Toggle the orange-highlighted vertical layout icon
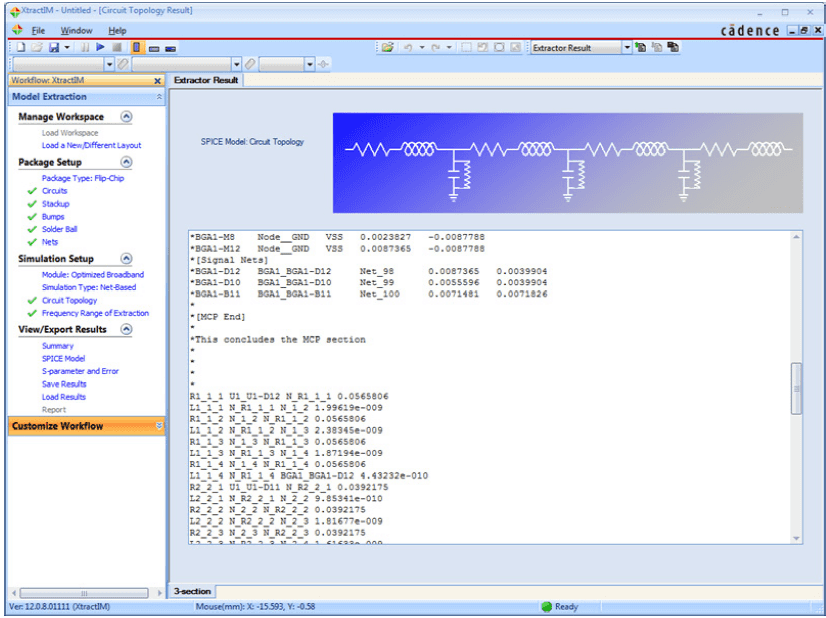 click(x=136, y=47)
